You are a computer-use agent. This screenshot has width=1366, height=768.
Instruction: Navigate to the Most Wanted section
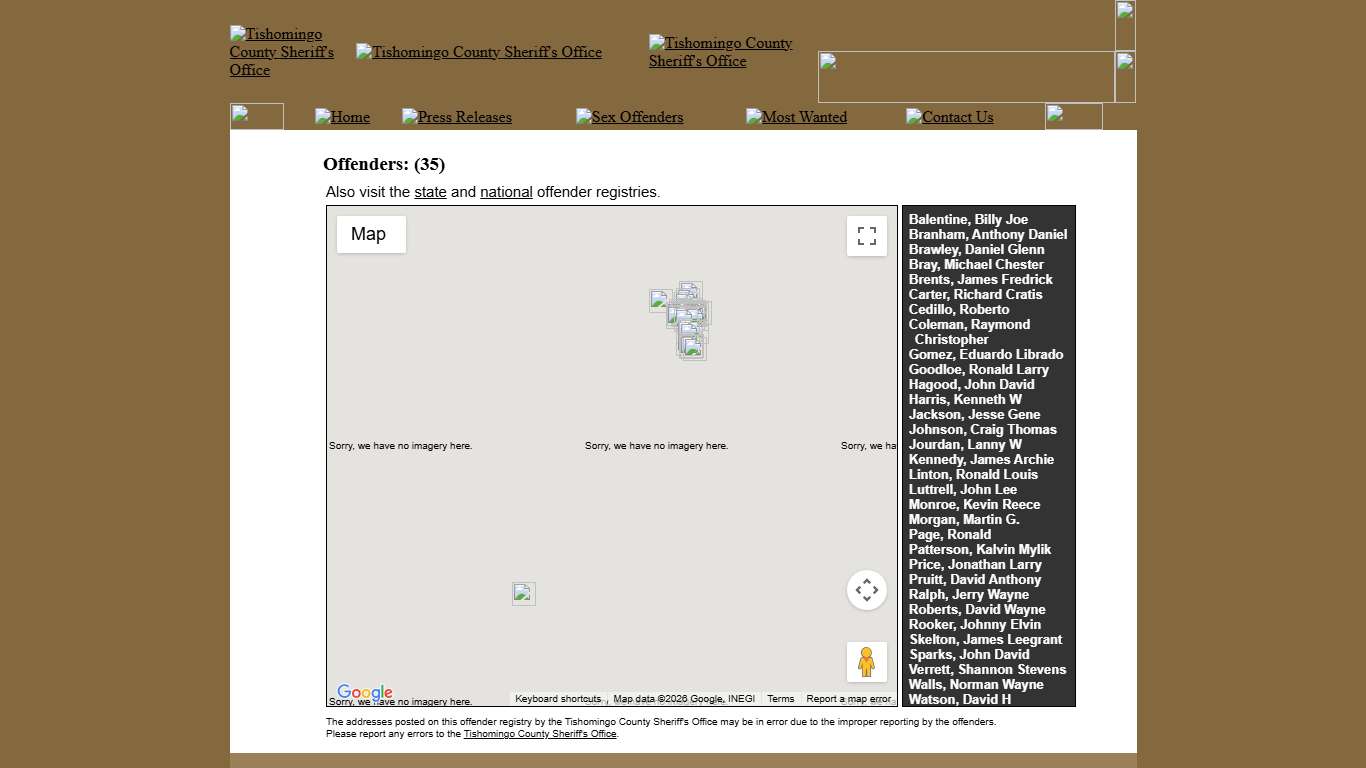(803, 117)
